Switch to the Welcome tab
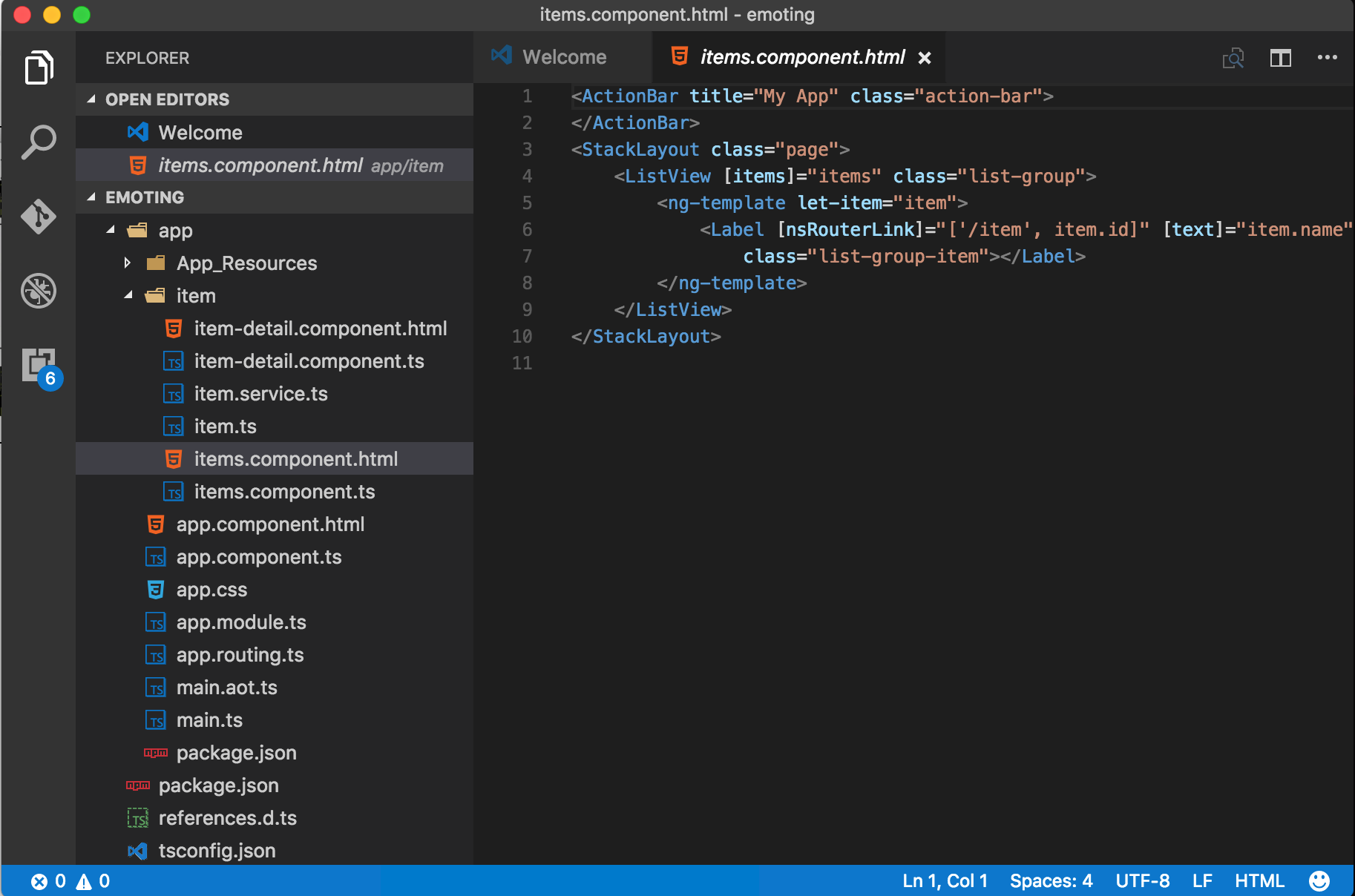The width and height of the screenshot is (1355, 896). pyautogui.click(x=563, y=57)
